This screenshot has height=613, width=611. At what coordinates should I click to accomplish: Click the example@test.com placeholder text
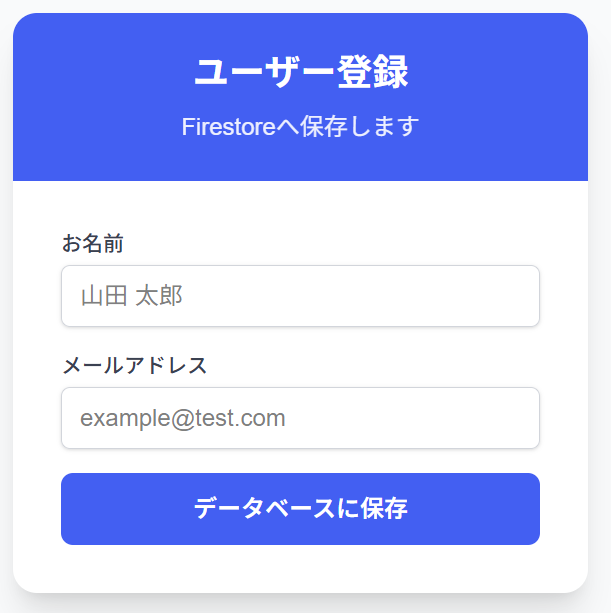(x=183, y=418)
